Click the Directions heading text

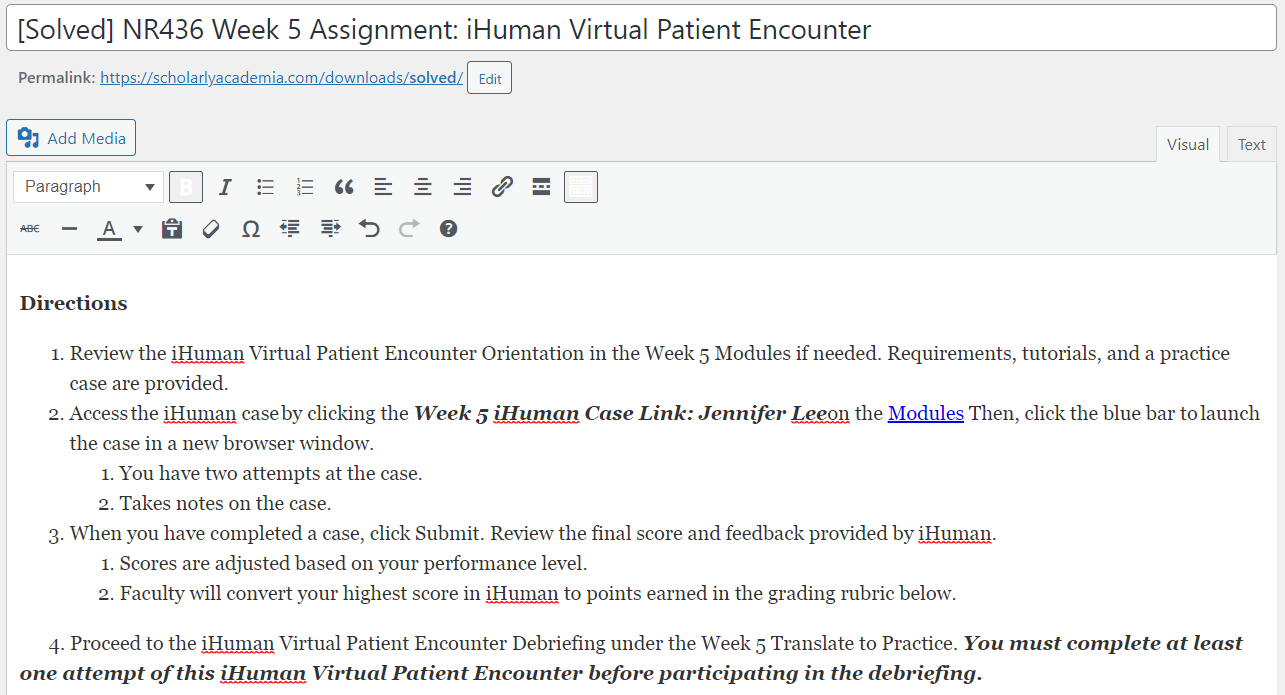coord(74,303)
